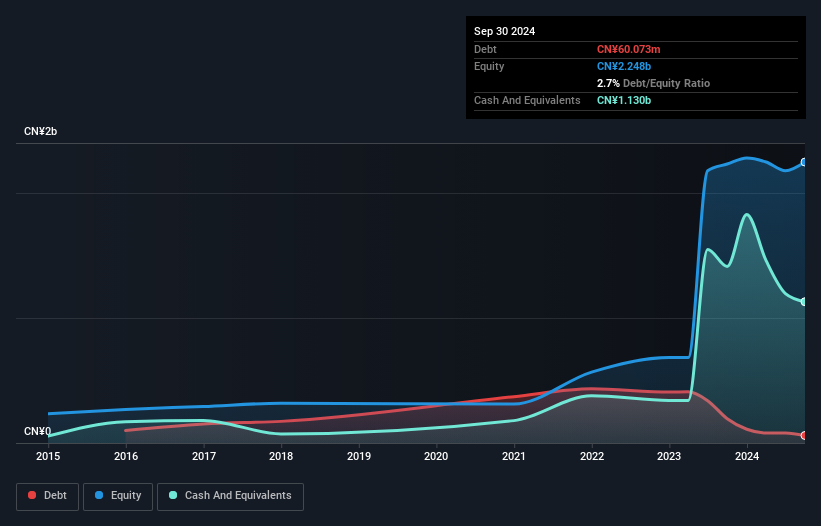Click Cash And Equivalents label in tooltip
821x526 pixels.
pos(527,100)
